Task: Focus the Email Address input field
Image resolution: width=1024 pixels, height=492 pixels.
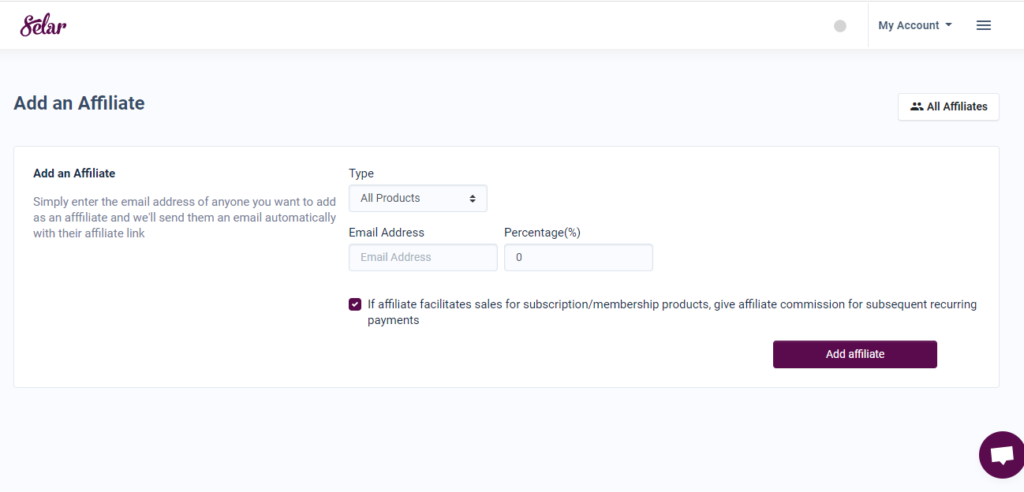Action: [423, 257]
